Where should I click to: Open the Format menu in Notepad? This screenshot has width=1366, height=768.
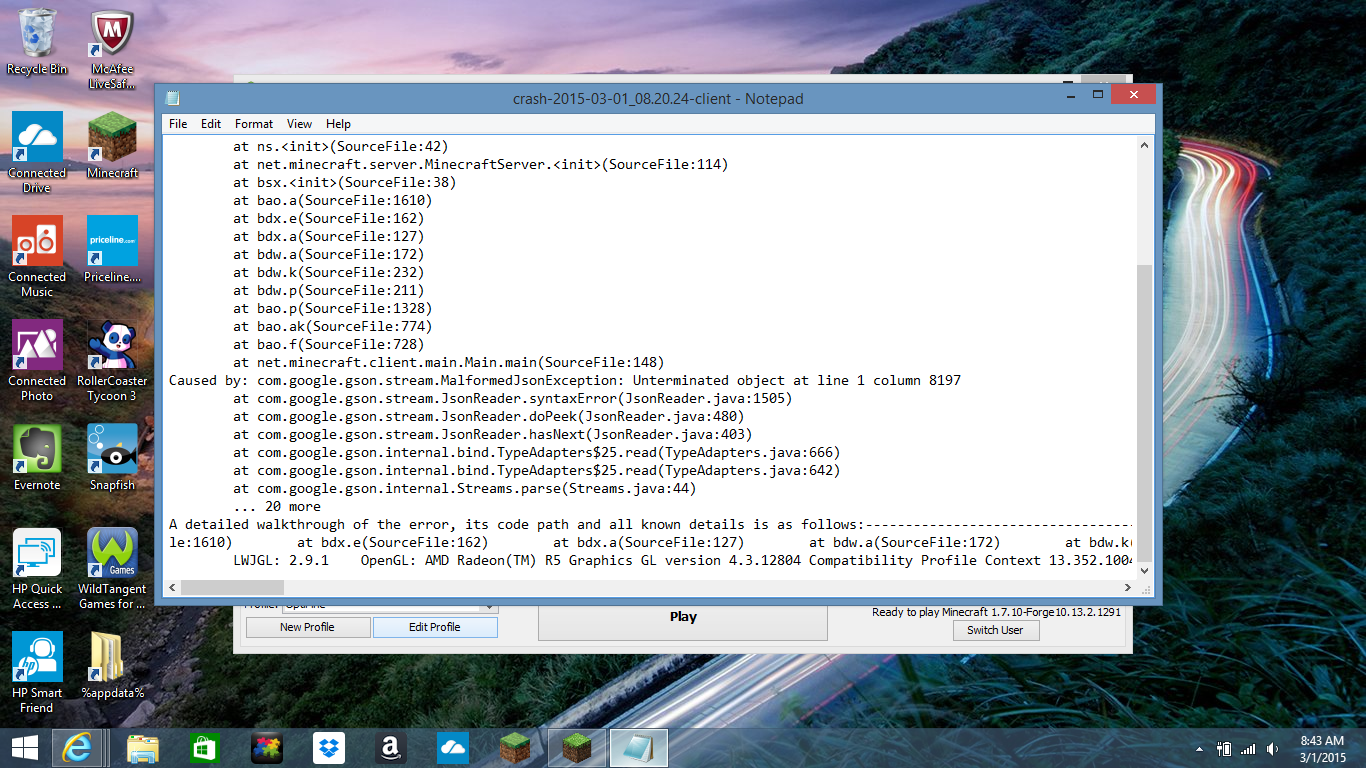(x=254, y=124)
